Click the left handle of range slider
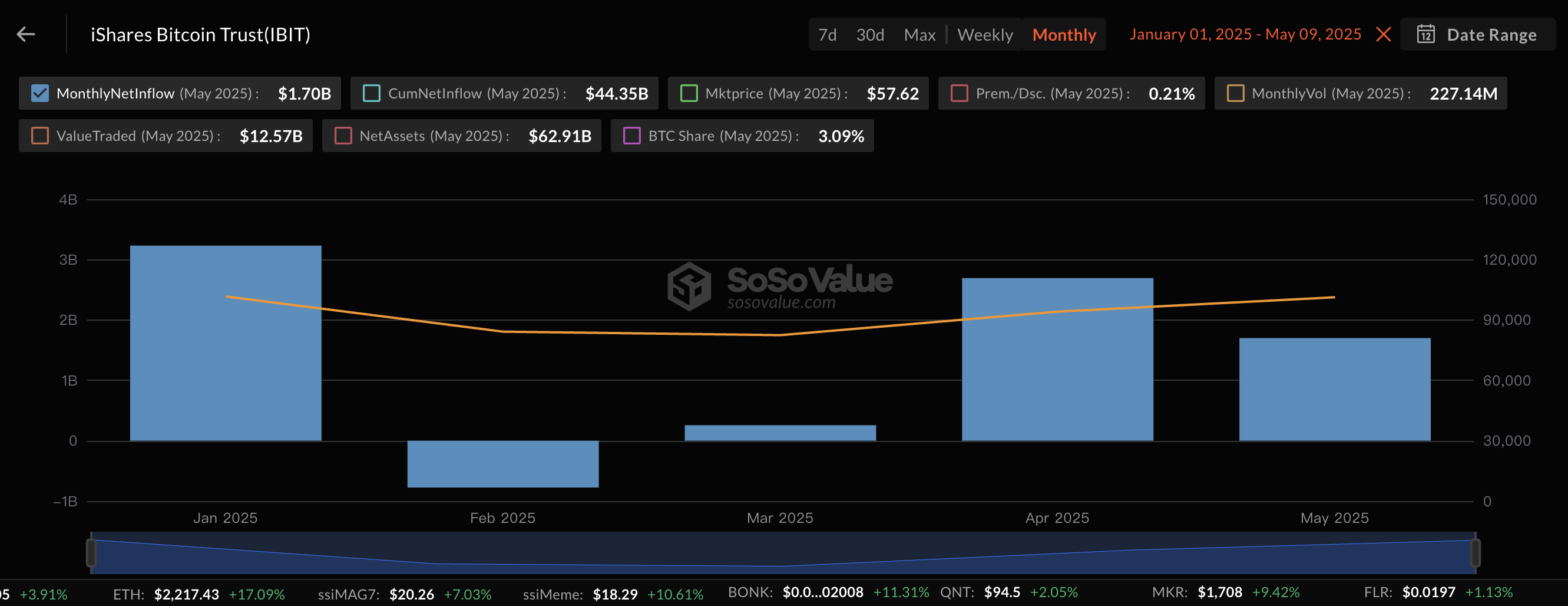The image size is (1568, 606). (x=91, y=552)
